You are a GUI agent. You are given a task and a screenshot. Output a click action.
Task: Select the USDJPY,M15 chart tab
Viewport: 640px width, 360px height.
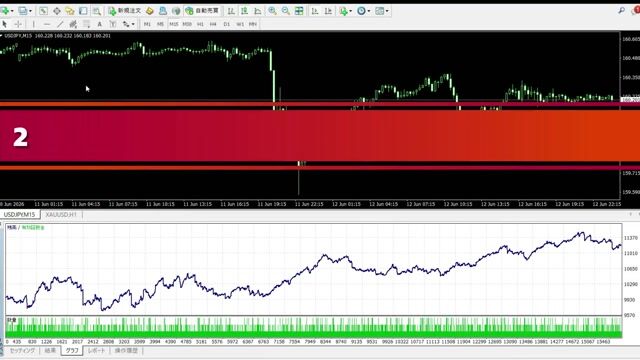point(20,214)
